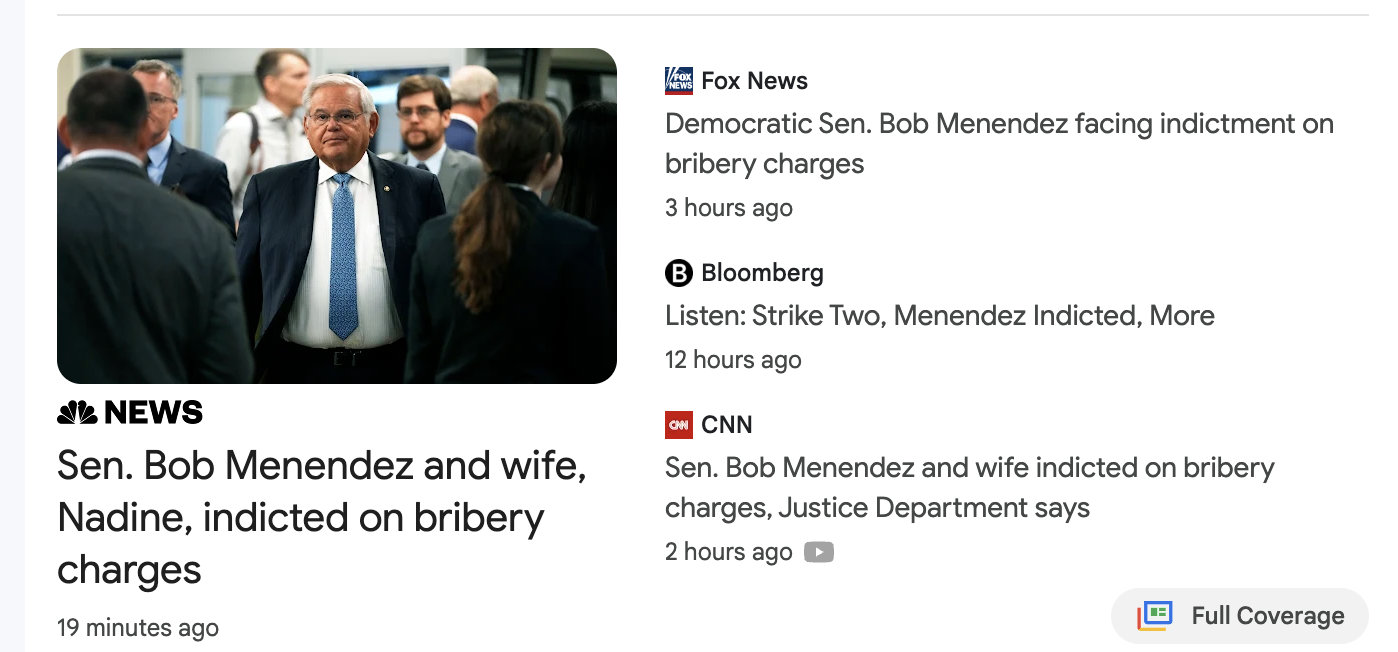Click the NBC peacock logo

pos(77,412)
